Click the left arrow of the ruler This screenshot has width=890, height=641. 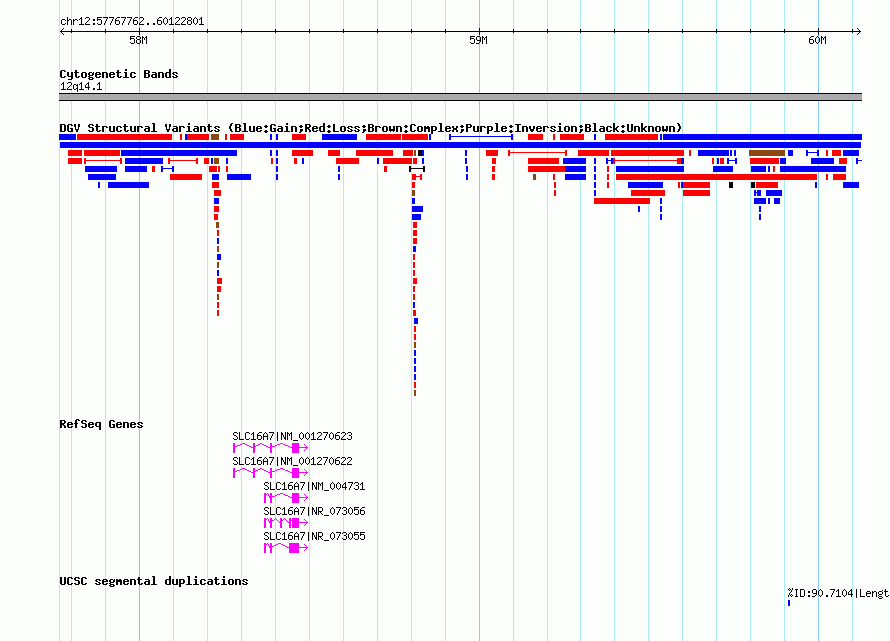pos(63,31)
